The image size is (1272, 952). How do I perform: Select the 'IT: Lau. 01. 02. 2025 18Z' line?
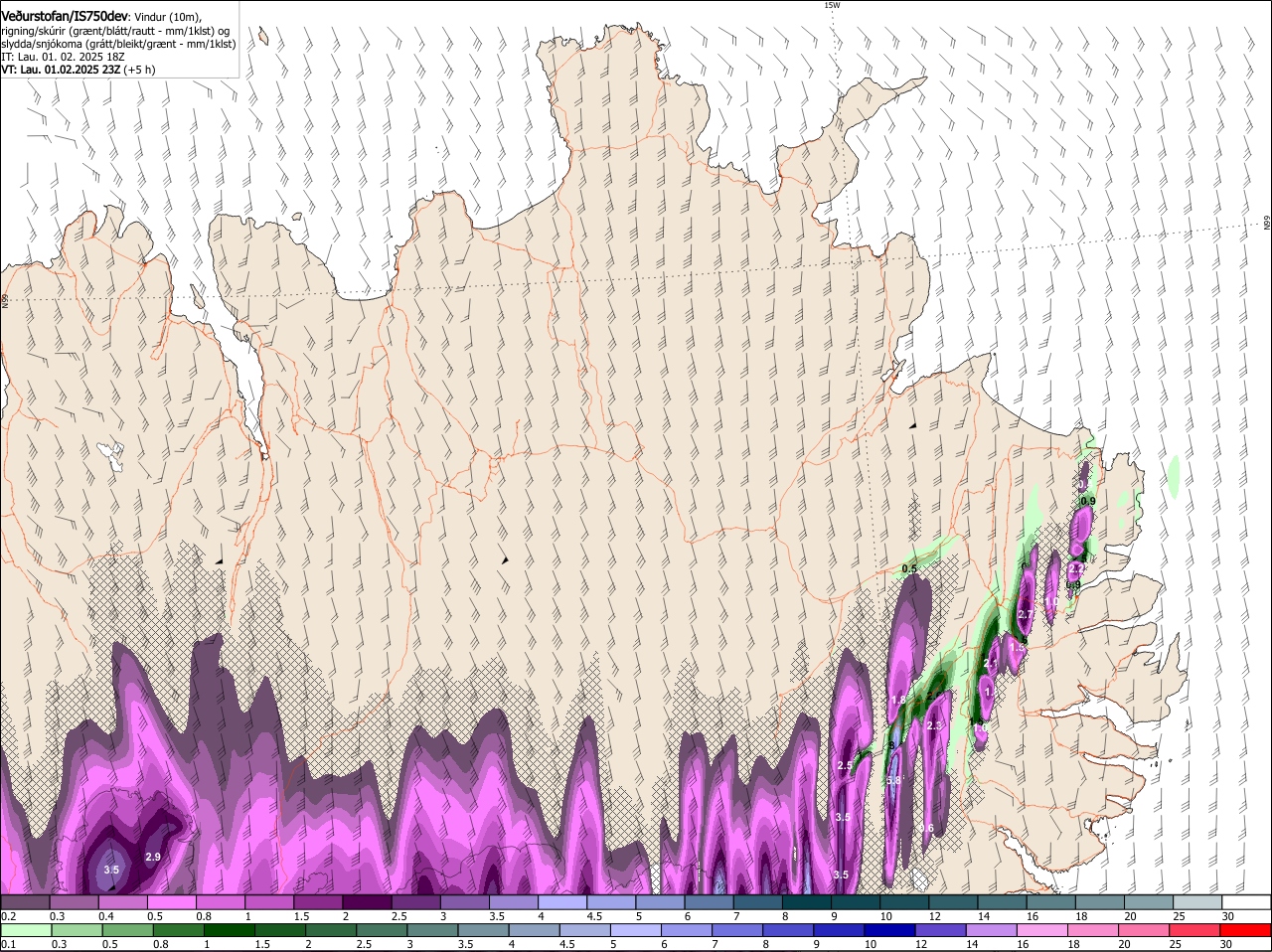[x=62, y=57]
